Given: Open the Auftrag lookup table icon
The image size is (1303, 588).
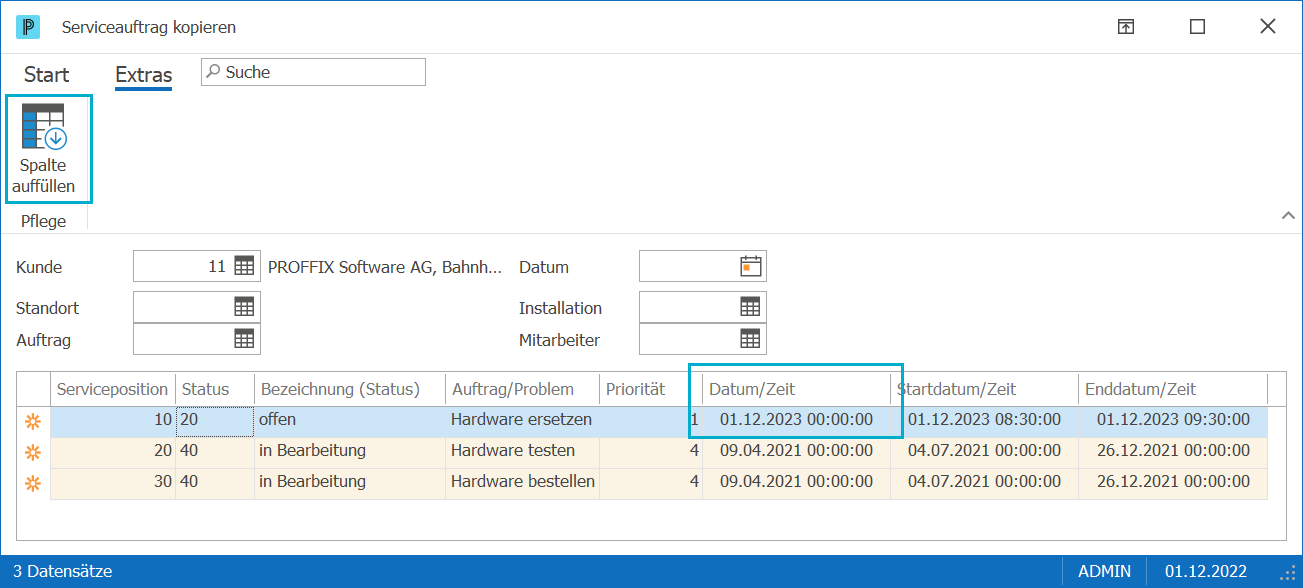Looking at the screenshot, I should pos(244,339).
